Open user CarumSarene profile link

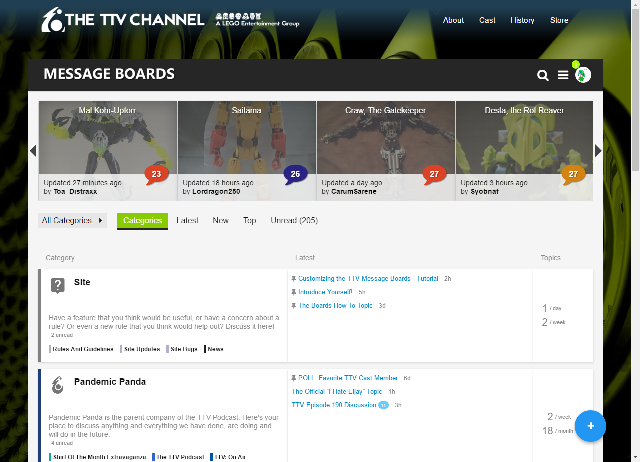(354, 192)
